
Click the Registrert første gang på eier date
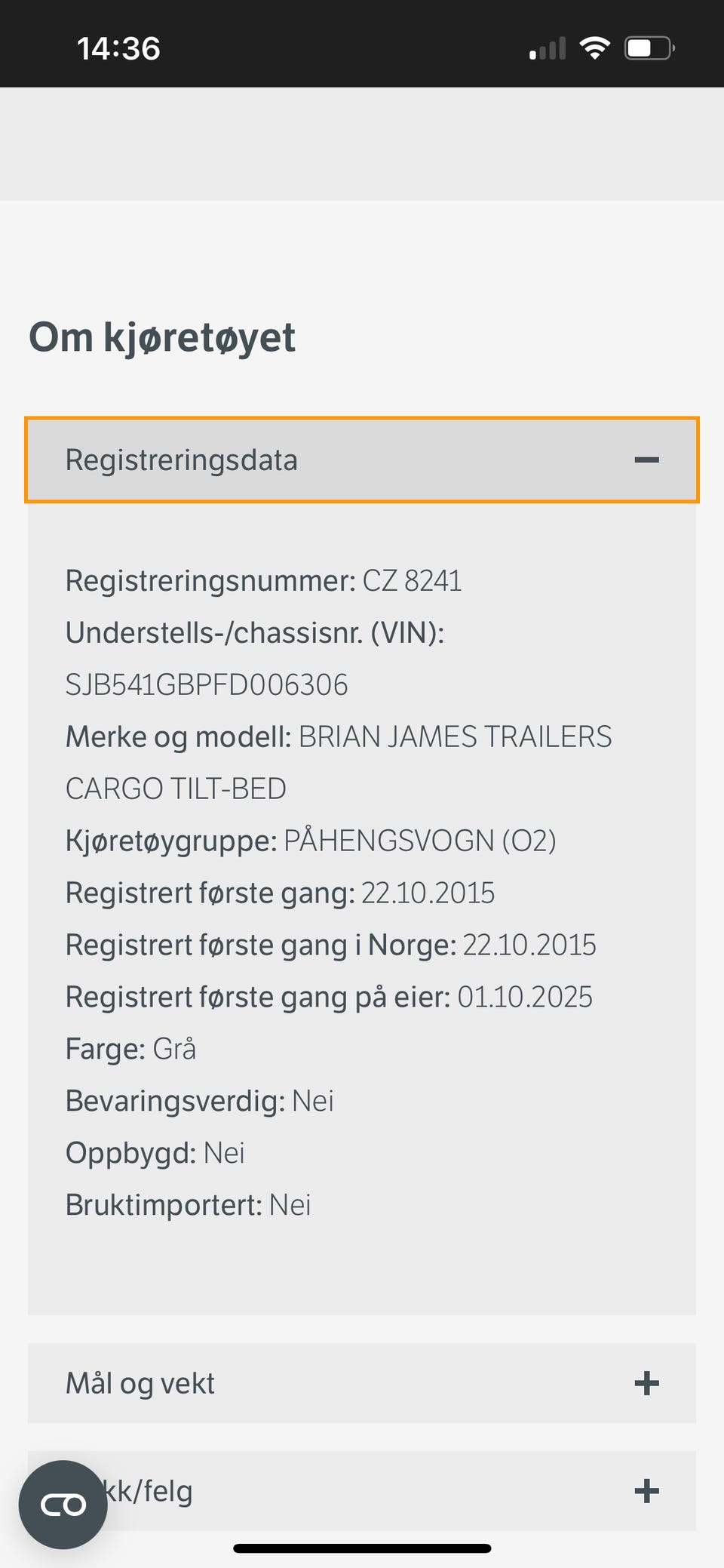525,997
